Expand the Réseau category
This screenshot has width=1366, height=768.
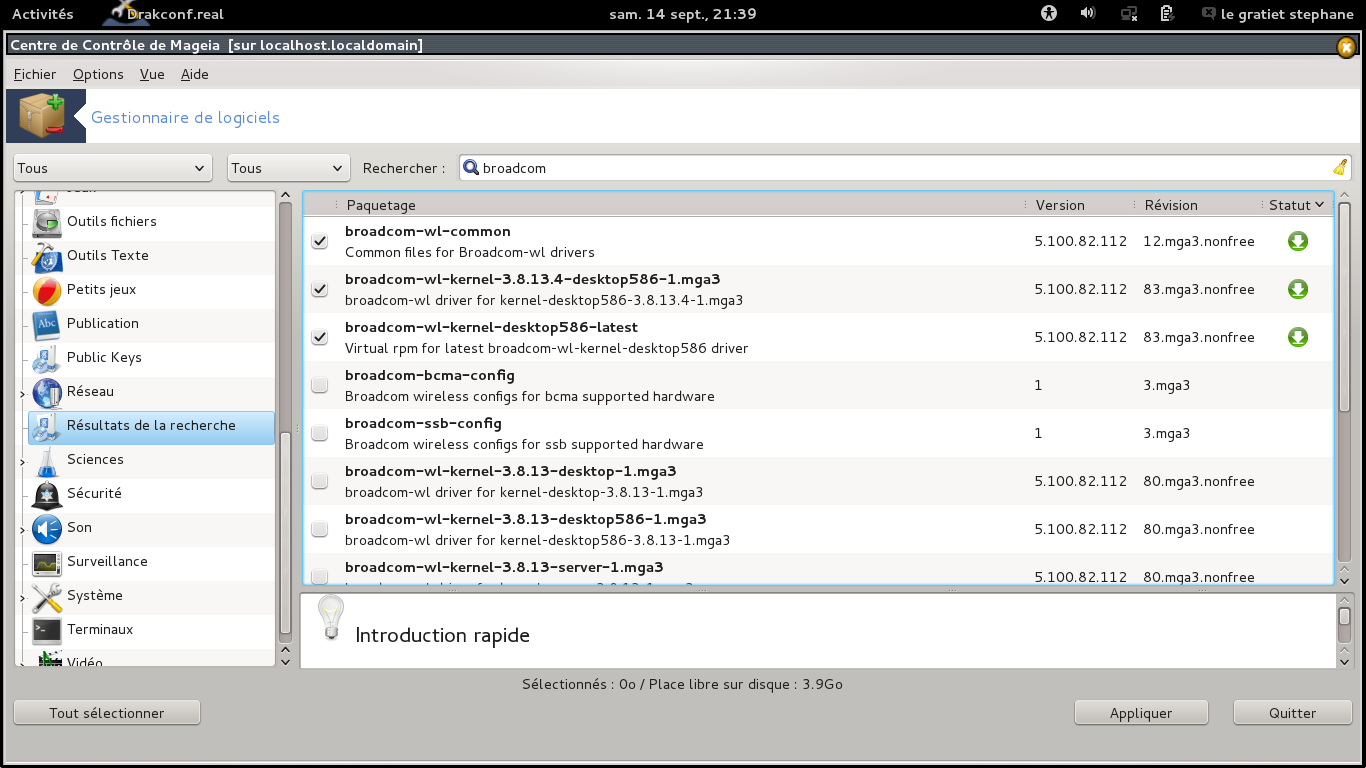[x=22, y=395]
